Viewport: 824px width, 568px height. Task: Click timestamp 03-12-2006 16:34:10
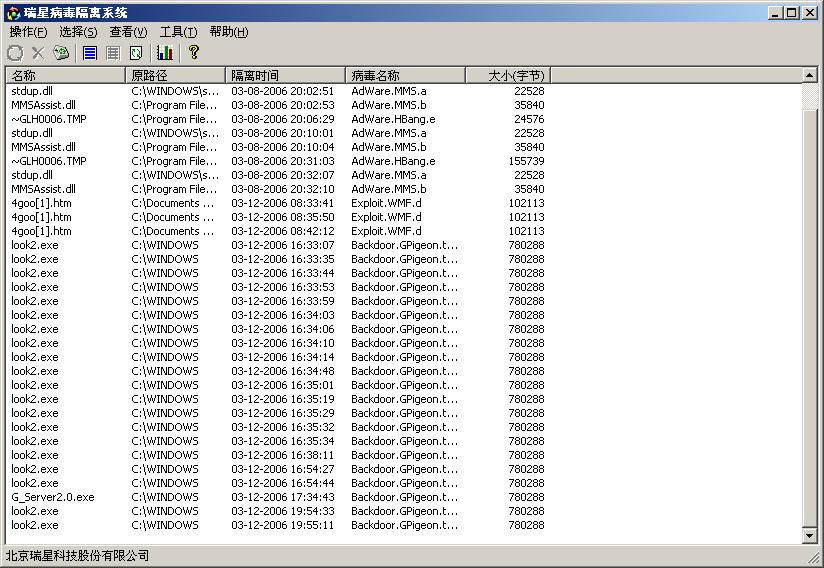(283, 343)
